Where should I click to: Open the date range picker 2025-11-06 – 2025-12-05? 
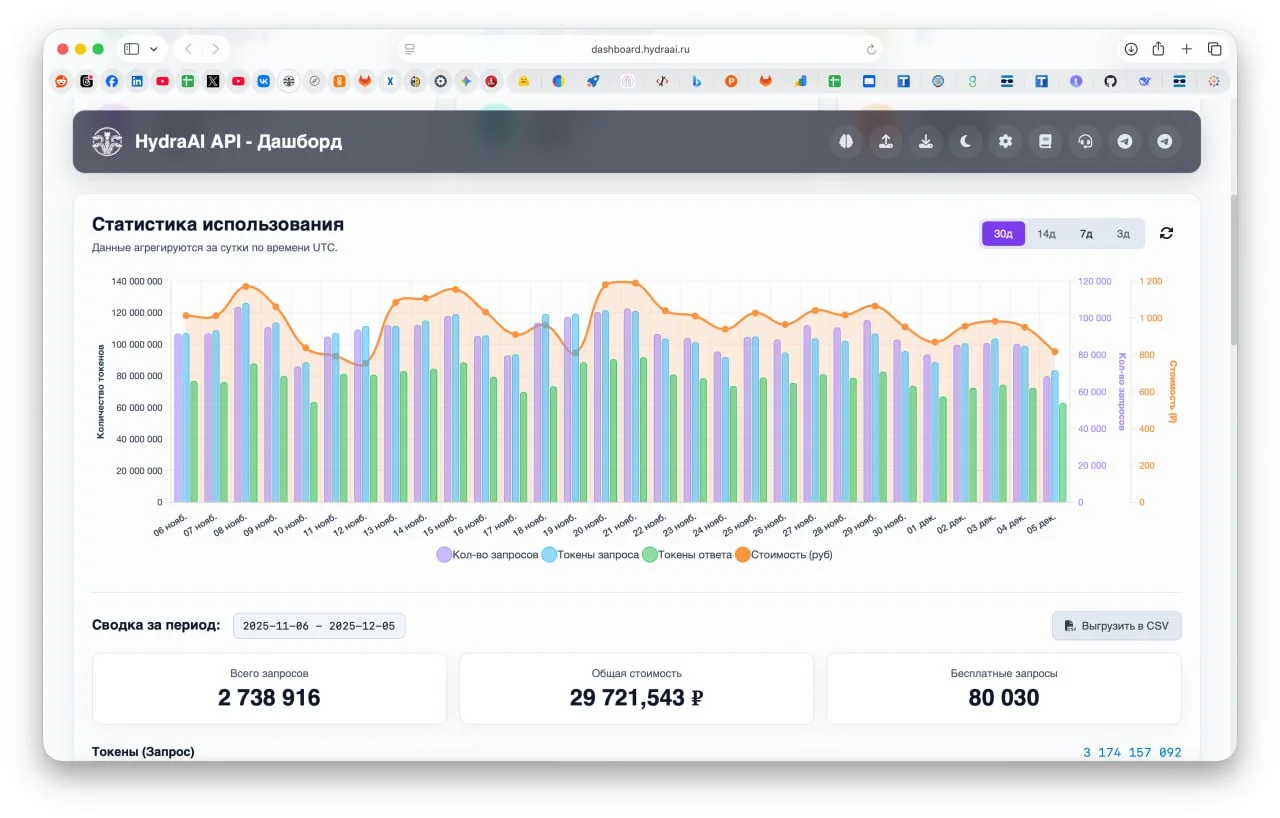pyautogui.click(x=319, y=626)
